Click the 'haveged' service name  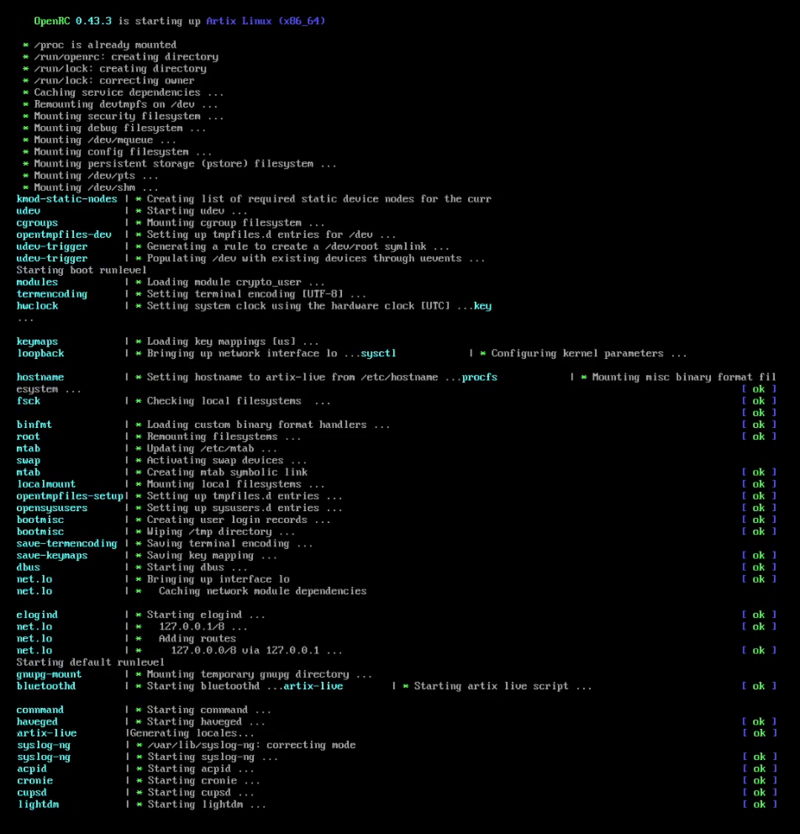(37, 722)
